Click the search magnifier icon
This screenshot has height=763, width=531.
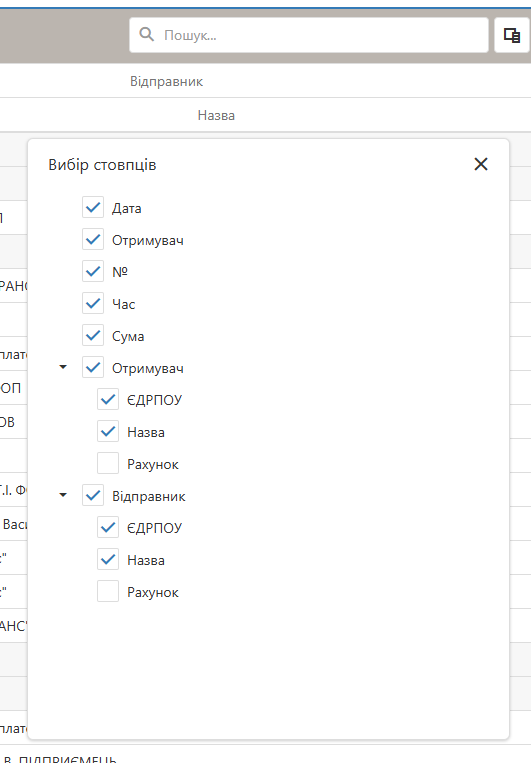coord(146,35)
